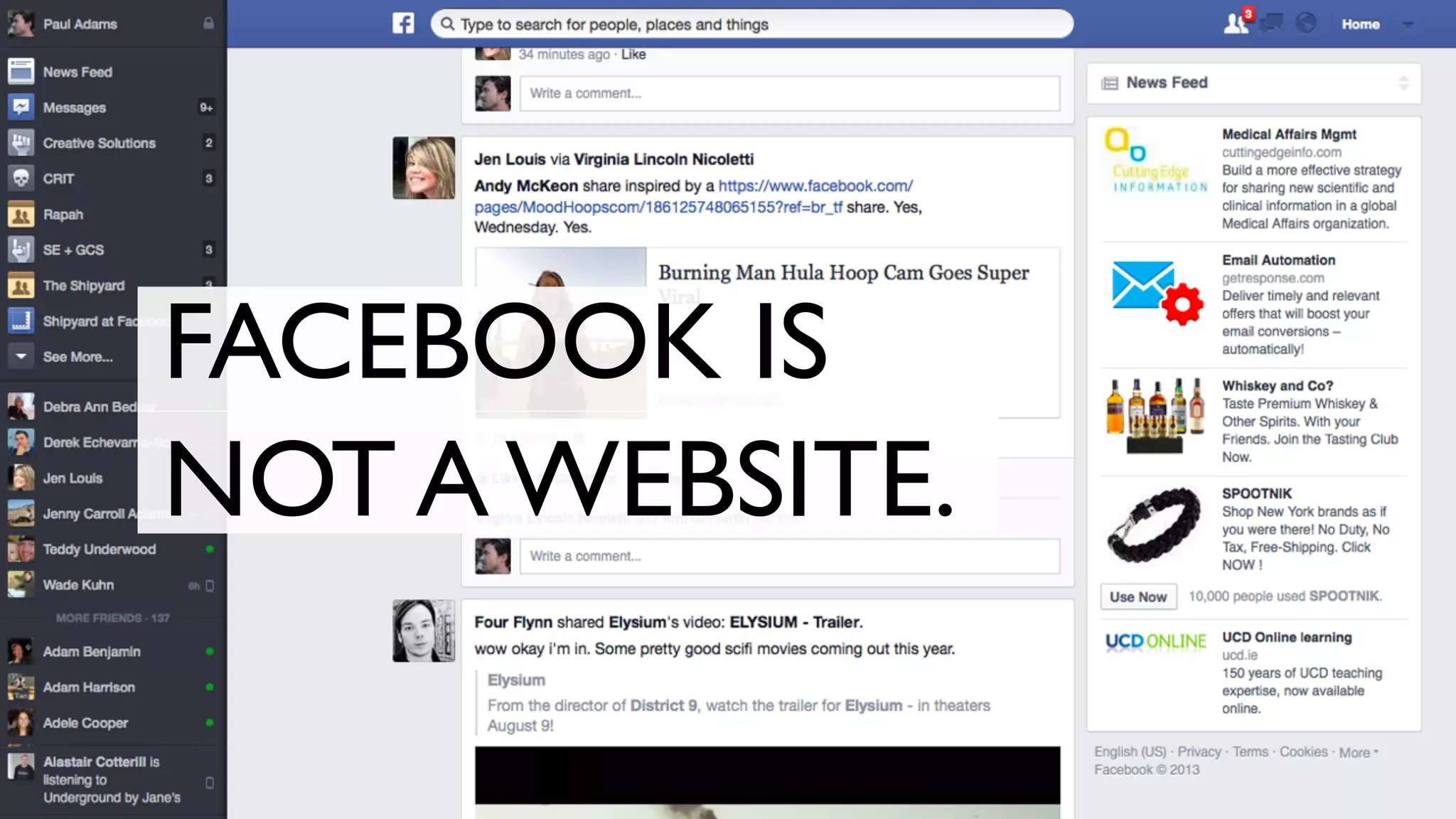Click the Terms footer link
The height and width of the screenshot is (819, 1456).
[1251, 751]
